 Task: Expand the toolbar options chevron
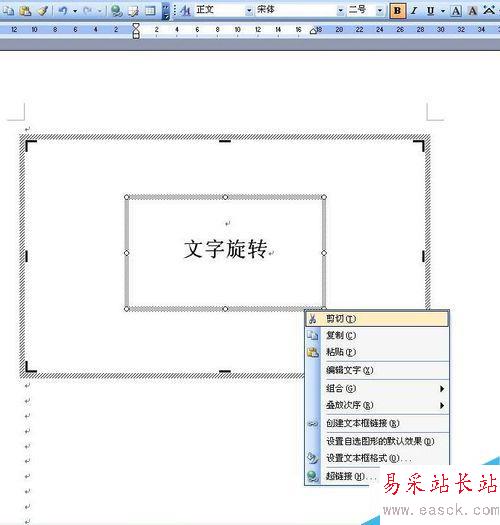(x=166, y=11)
